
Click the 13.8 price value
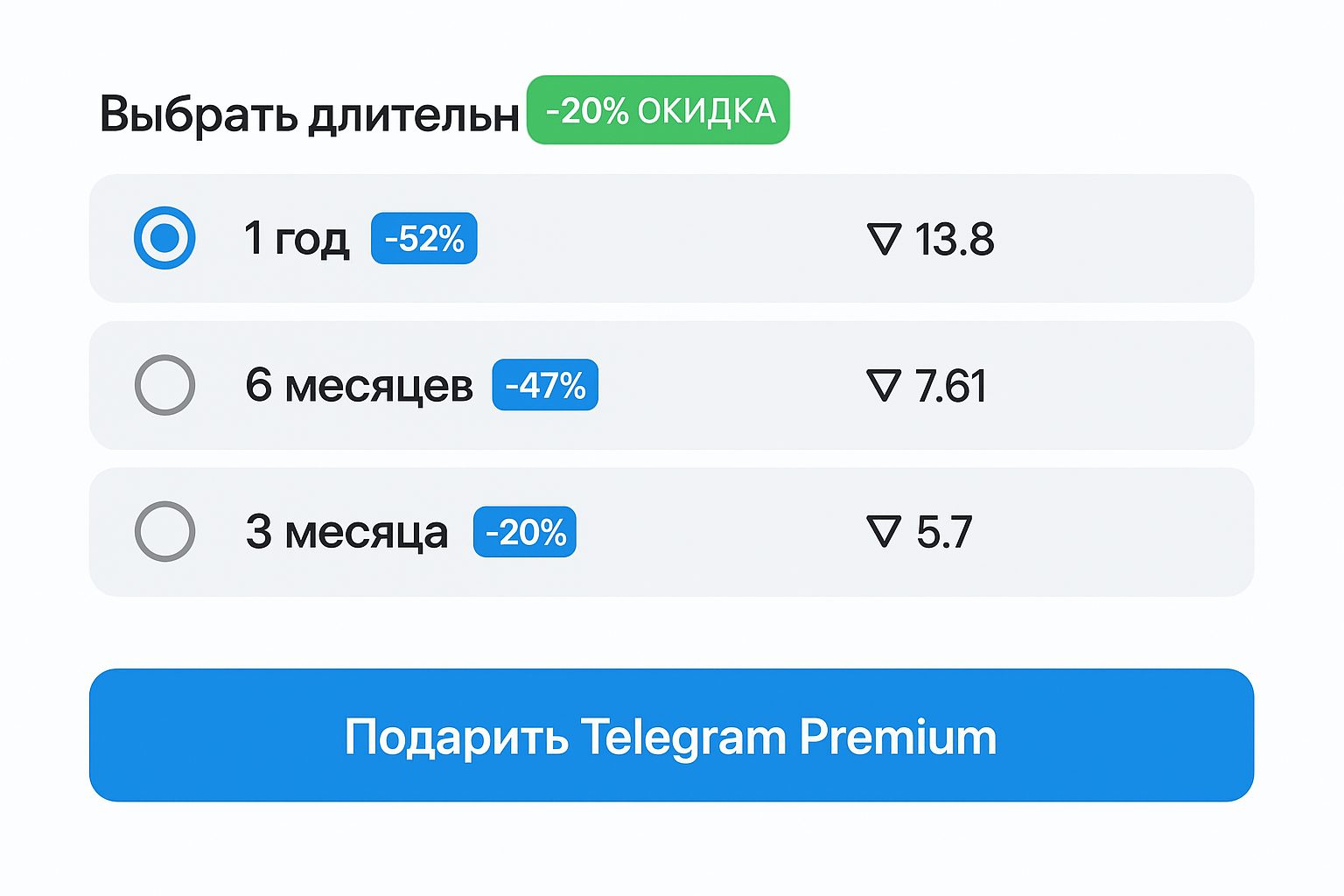[955, 240]
